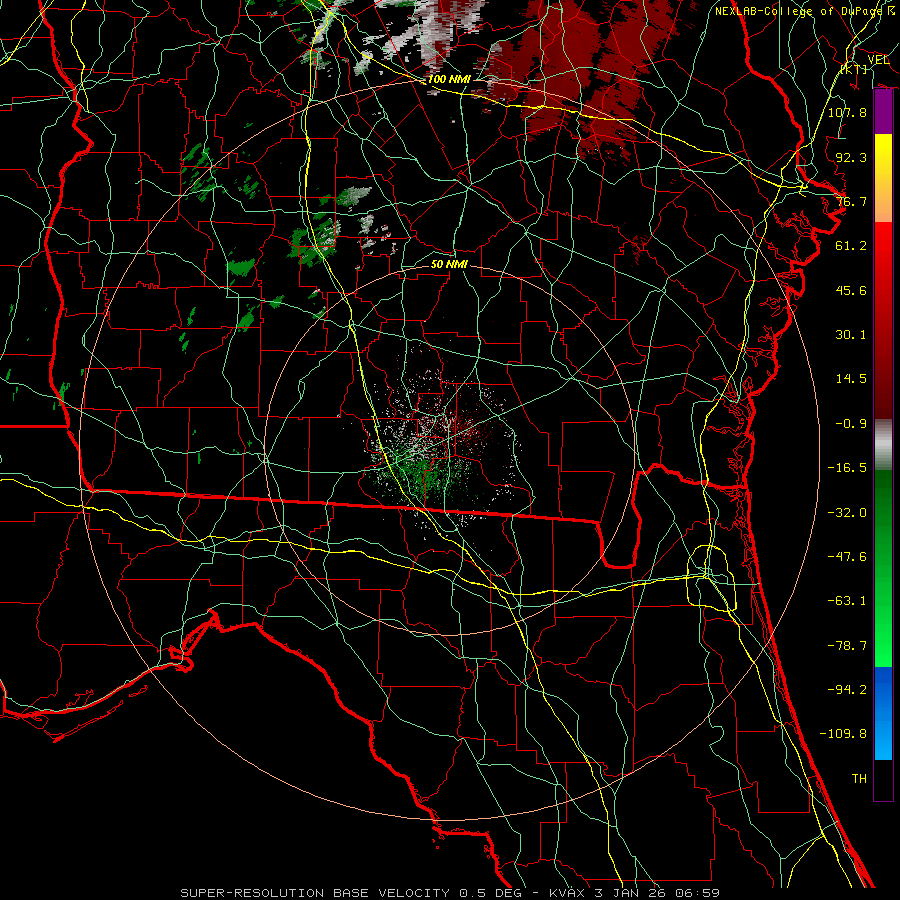Select the 107.8 legend value

847,112
